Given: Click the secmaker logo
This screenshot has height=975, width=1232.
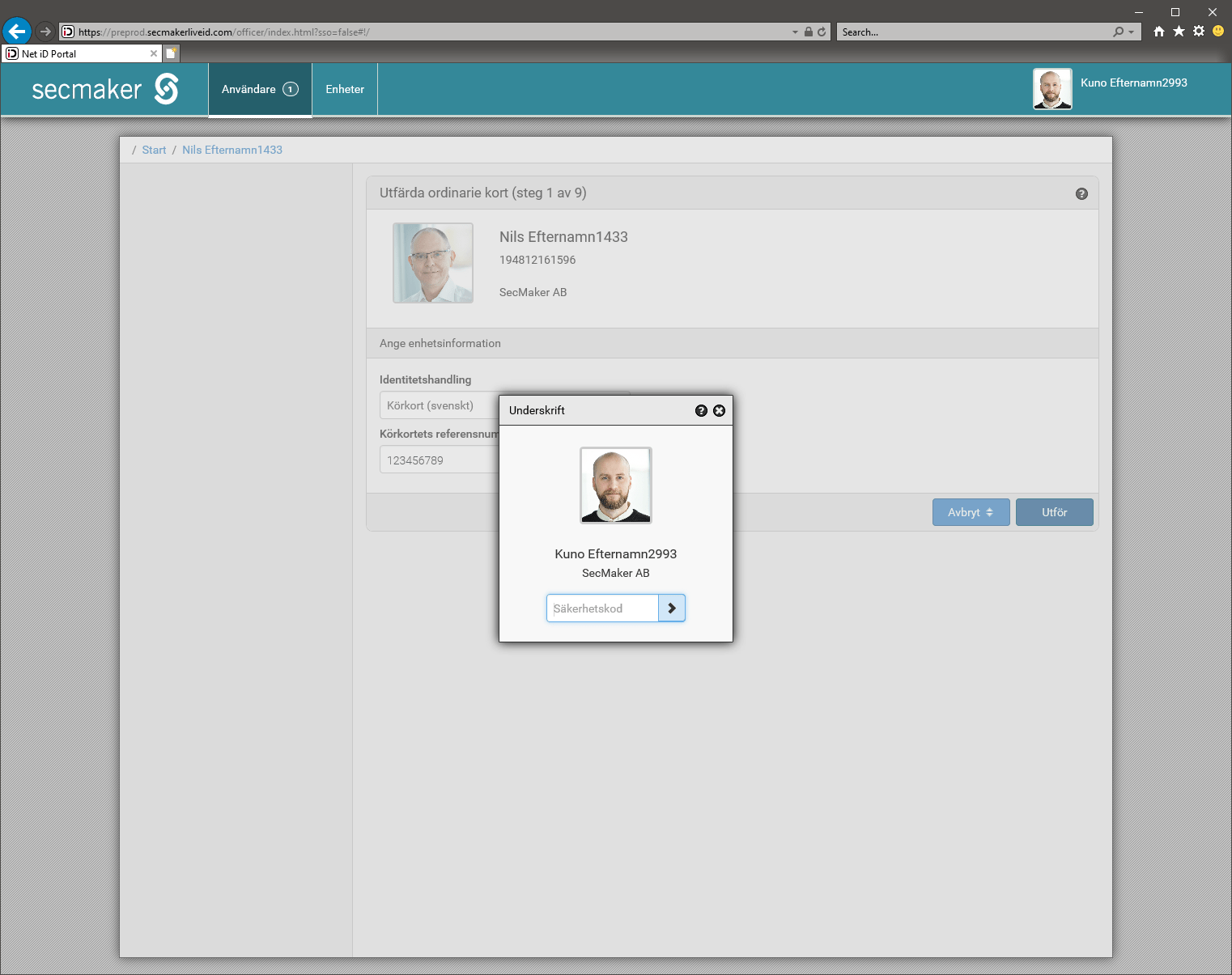Looking at the screenshot, I should tap(105, 89).
